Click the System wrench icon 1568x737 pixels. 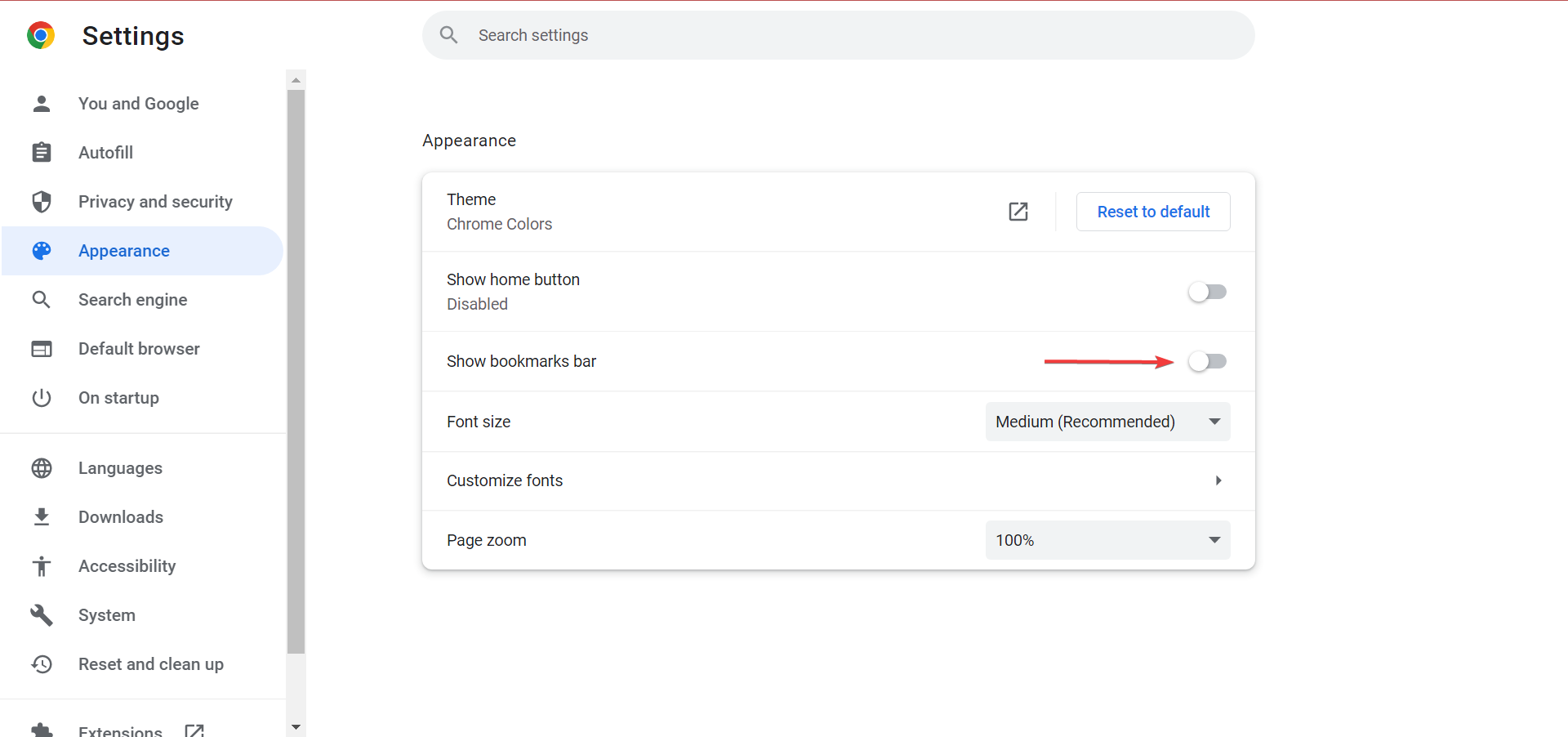42,615
